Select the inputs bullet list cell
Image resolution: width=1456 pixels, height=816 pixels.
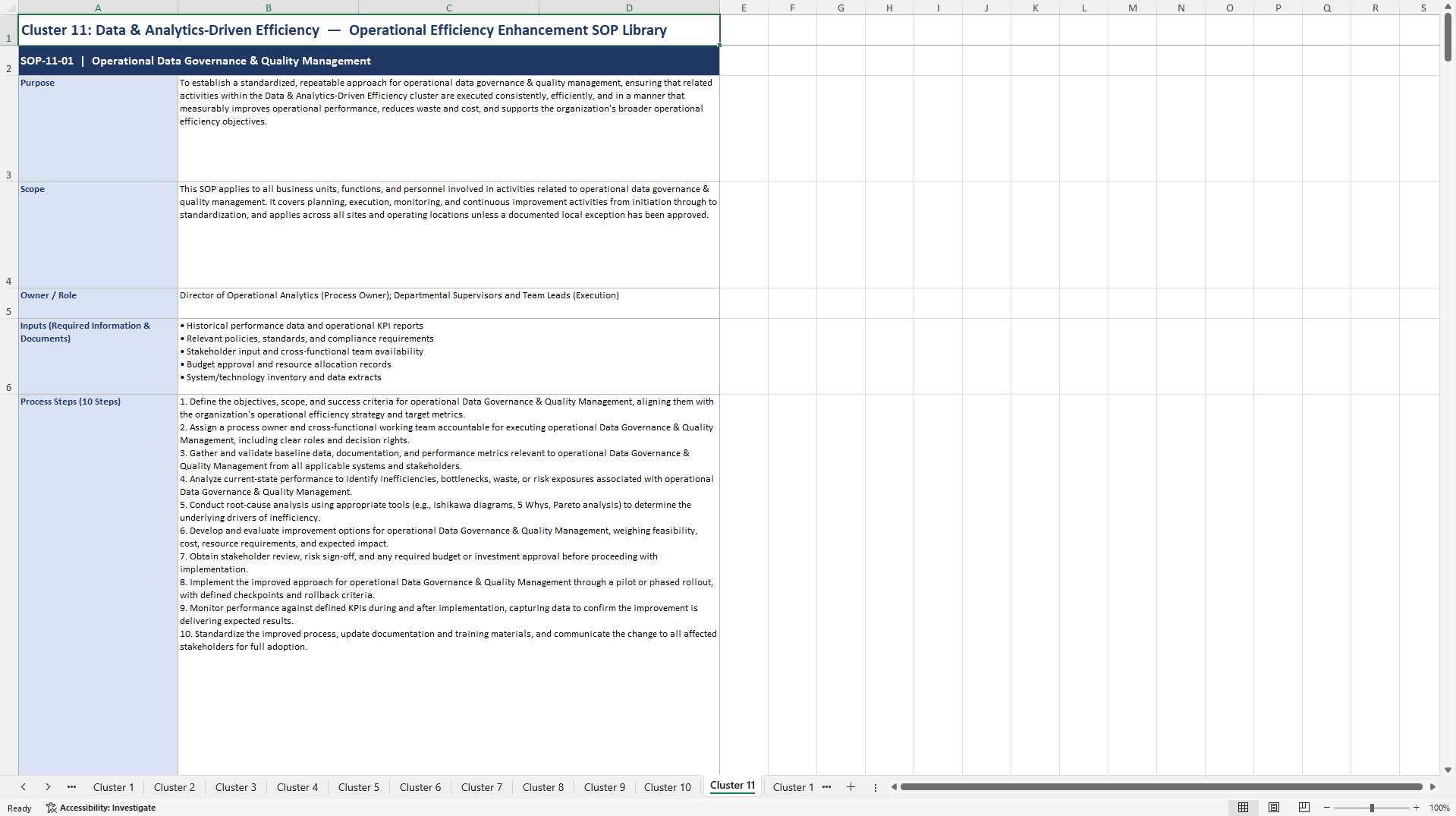click(x=448, y=356)
